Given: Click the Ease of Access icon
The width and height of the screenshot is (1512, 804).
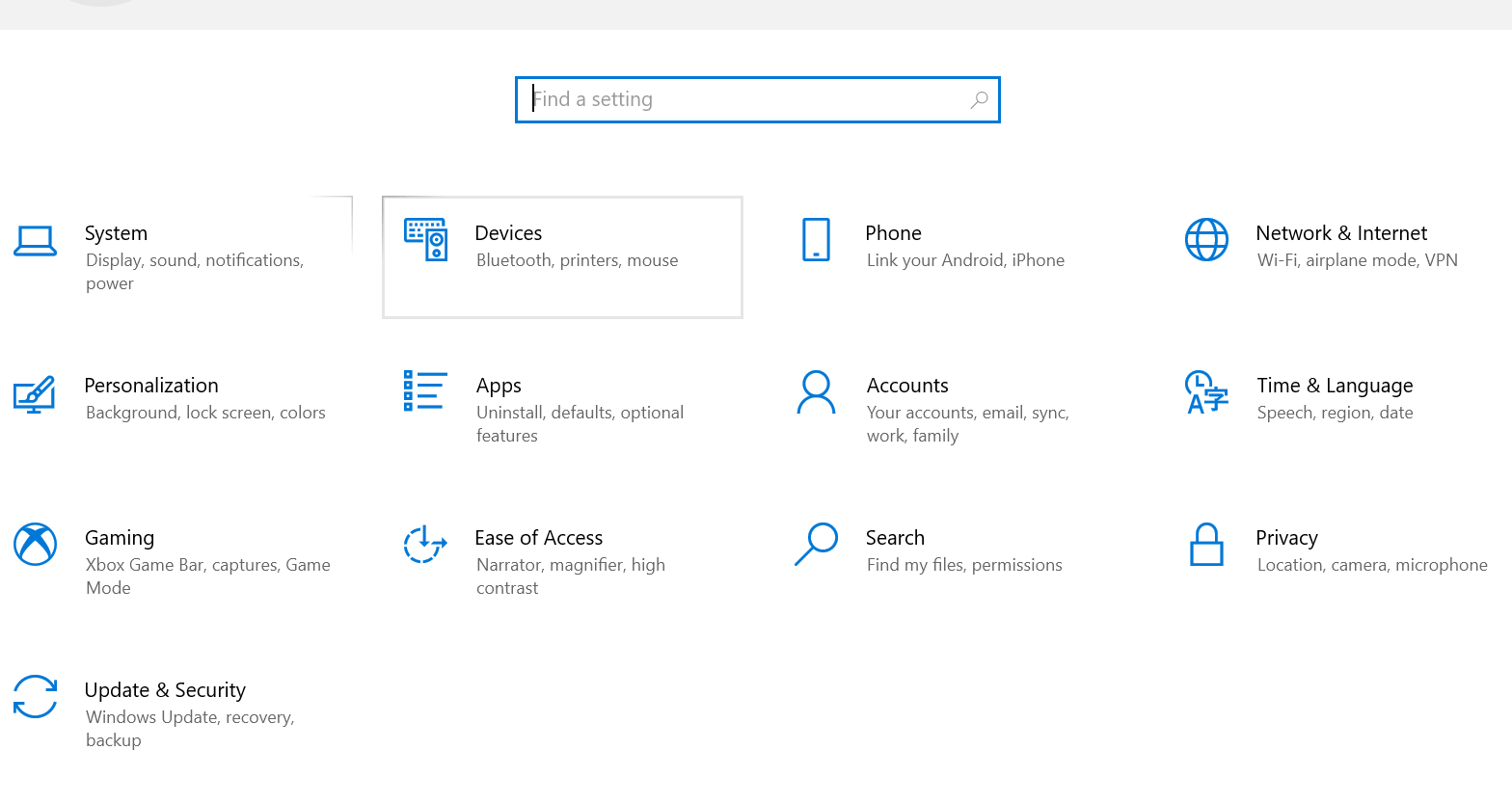Looking at the screenshot, I should tap(425, 544).
